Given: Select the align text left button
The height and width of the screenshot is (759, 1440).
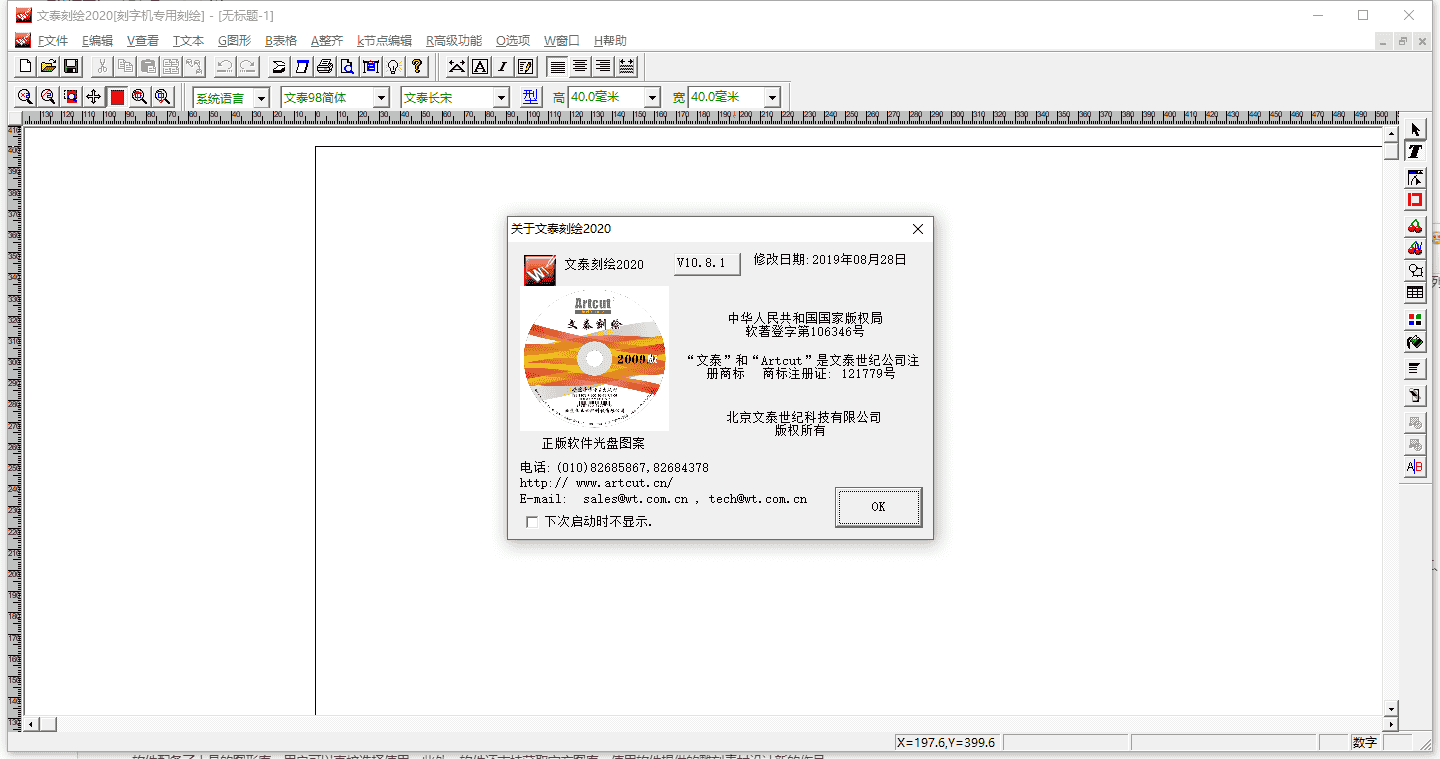Looking at the screenshot, I should pos(557,67).
